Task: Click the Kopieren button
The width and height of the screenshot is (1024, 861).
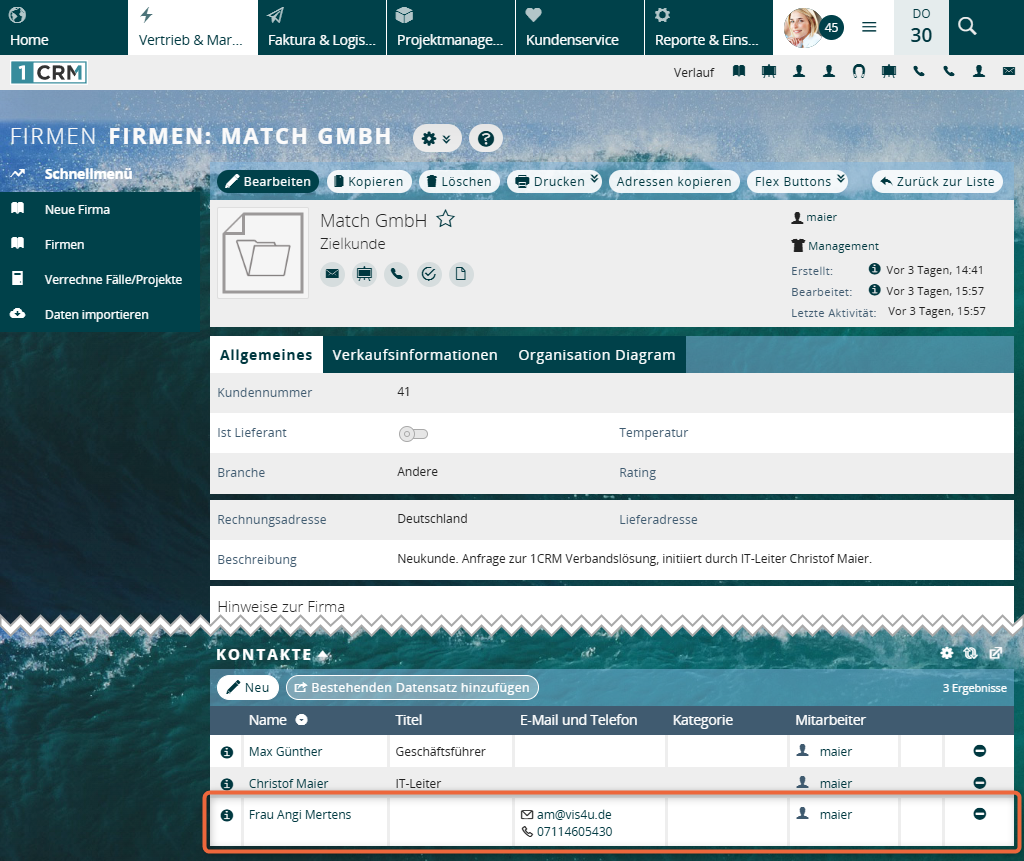Action: coord(369,182)
